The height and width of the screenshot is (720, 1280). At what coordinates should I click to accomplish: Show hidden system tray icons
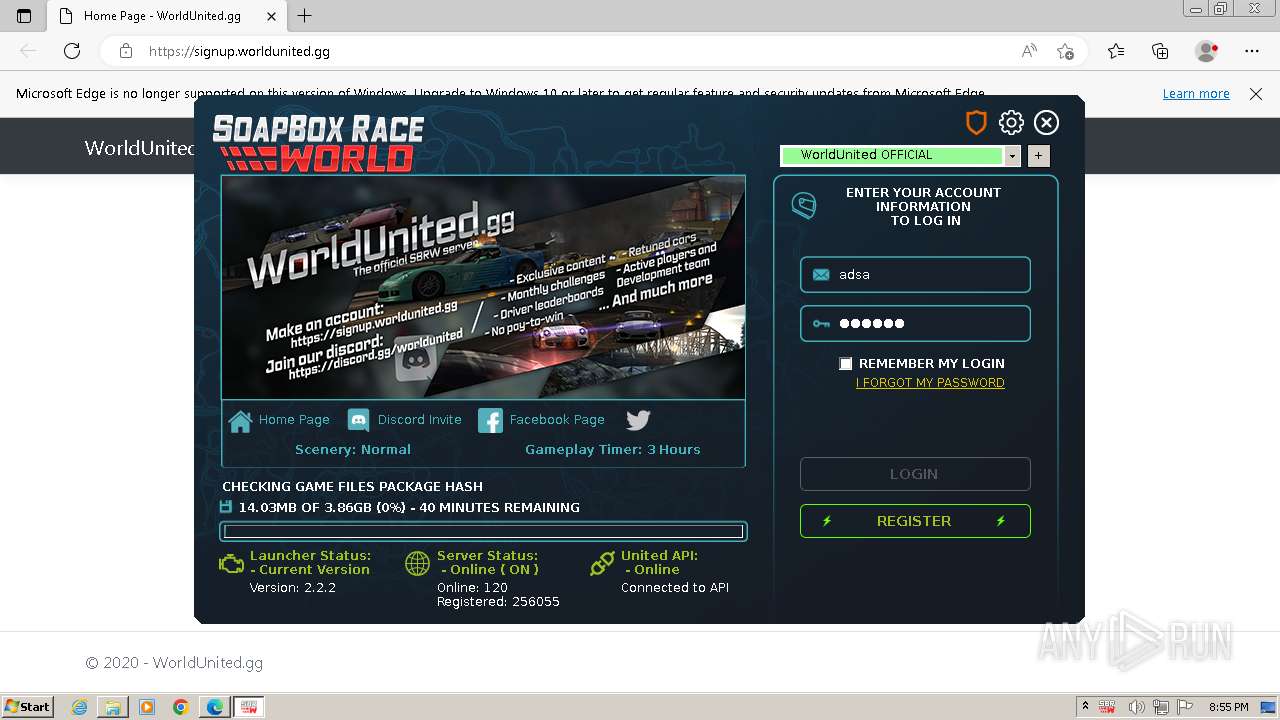[x=1085, y=707]
